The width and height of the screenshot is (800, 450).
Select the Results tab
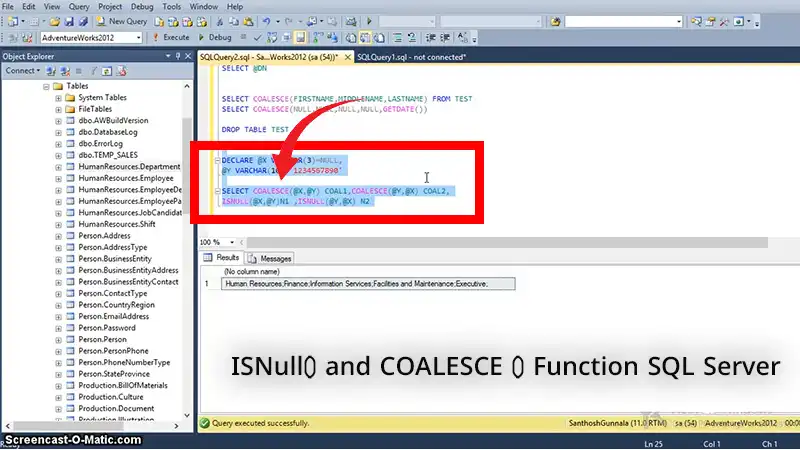[222, 258]
